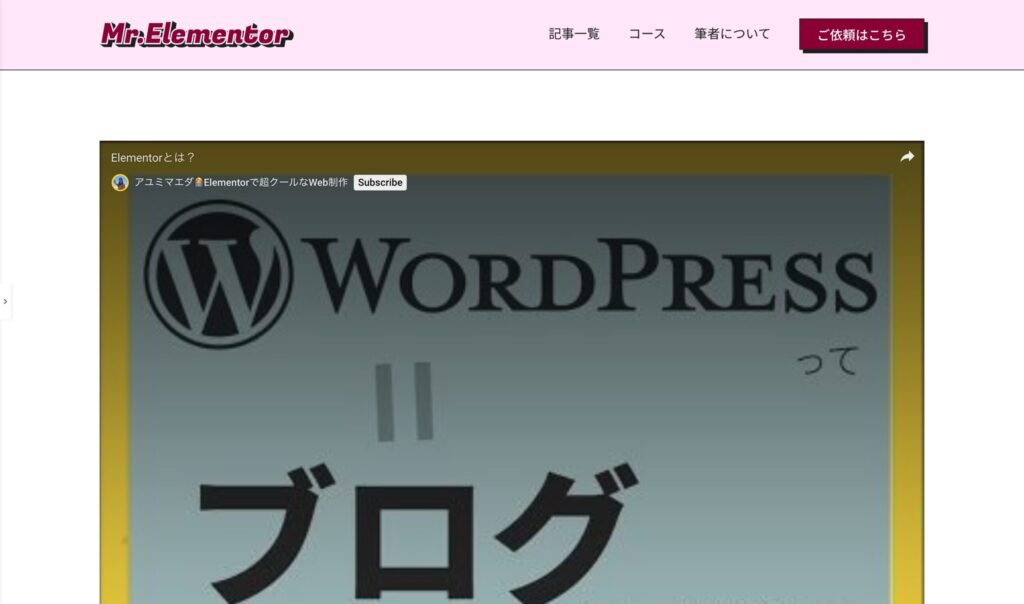Click the empty pink header area beside logo
The height and width of the screenshot is (604, 1024).
420,35
